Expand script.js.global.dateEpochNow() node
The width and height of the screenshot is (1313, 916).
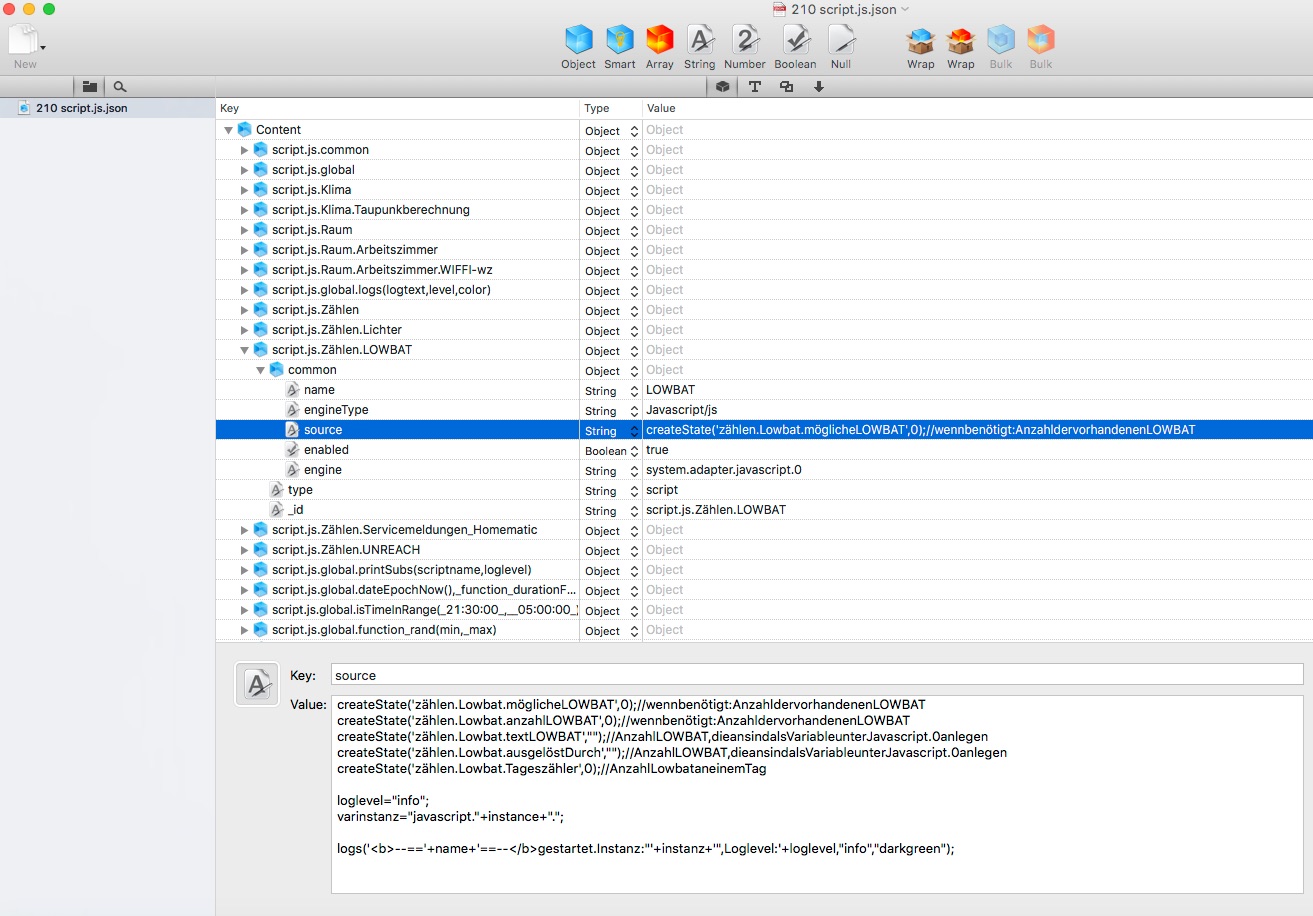click(244, 590)
